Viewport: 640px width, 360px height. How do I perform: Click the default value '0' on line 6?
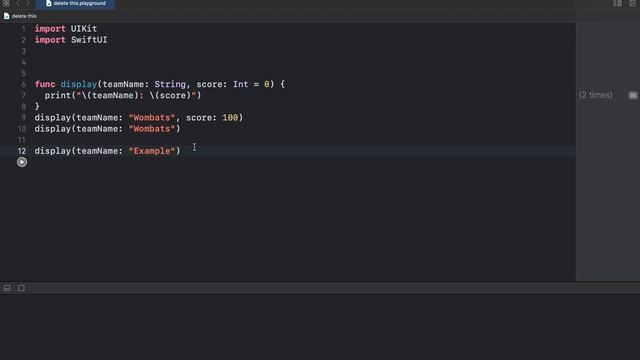(x=267, y=84)
